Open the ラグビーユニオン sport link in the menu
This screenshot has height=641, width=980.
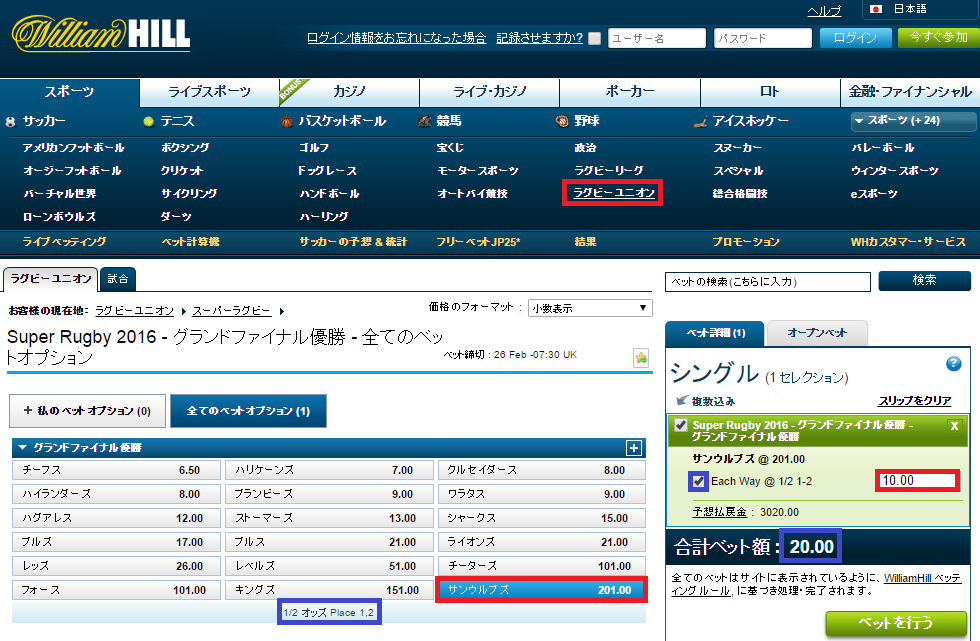tap(613, 192)
